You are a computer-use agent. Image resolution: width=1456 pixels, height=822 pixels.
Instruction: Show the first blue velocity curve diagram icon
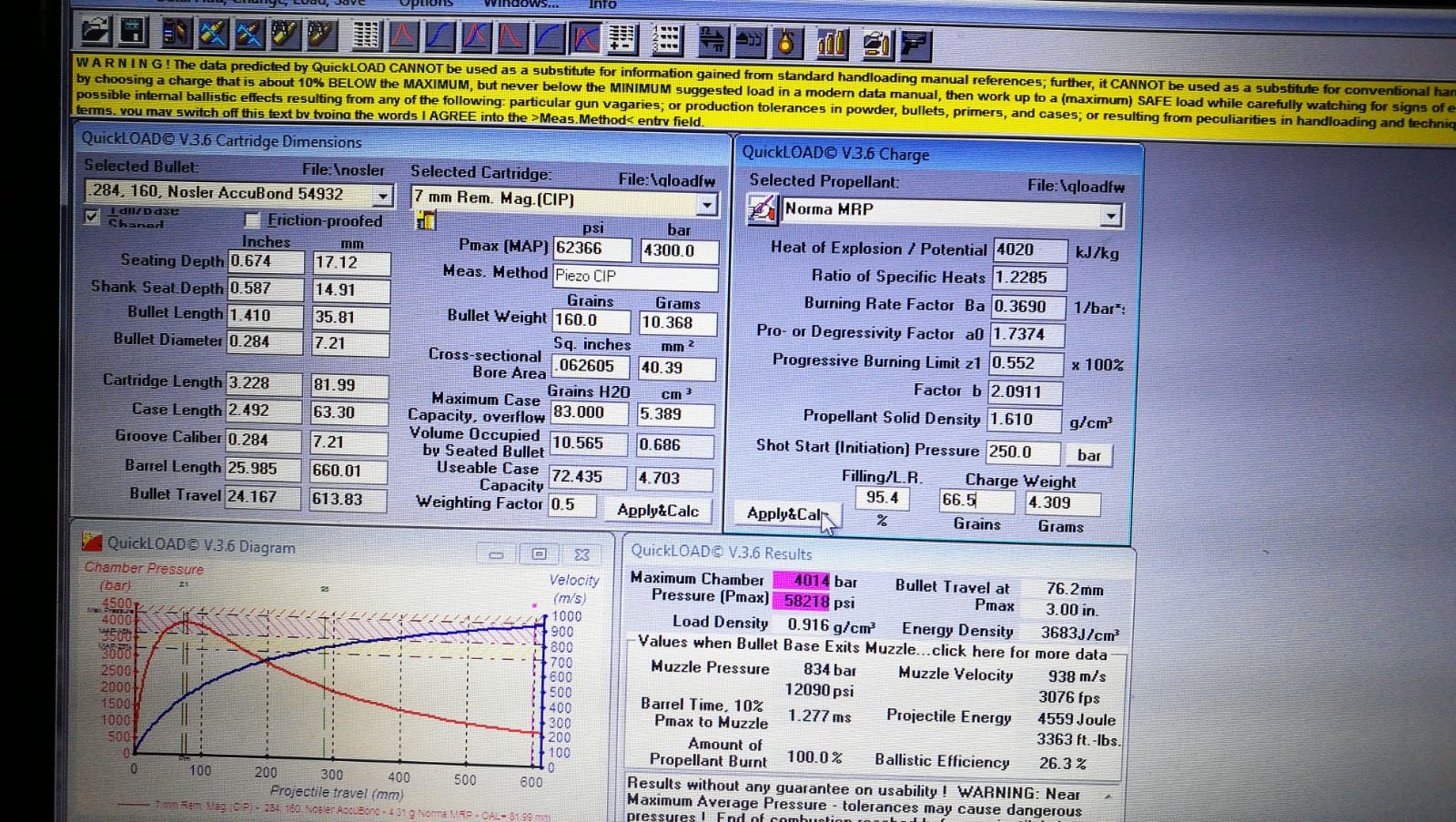440,36
